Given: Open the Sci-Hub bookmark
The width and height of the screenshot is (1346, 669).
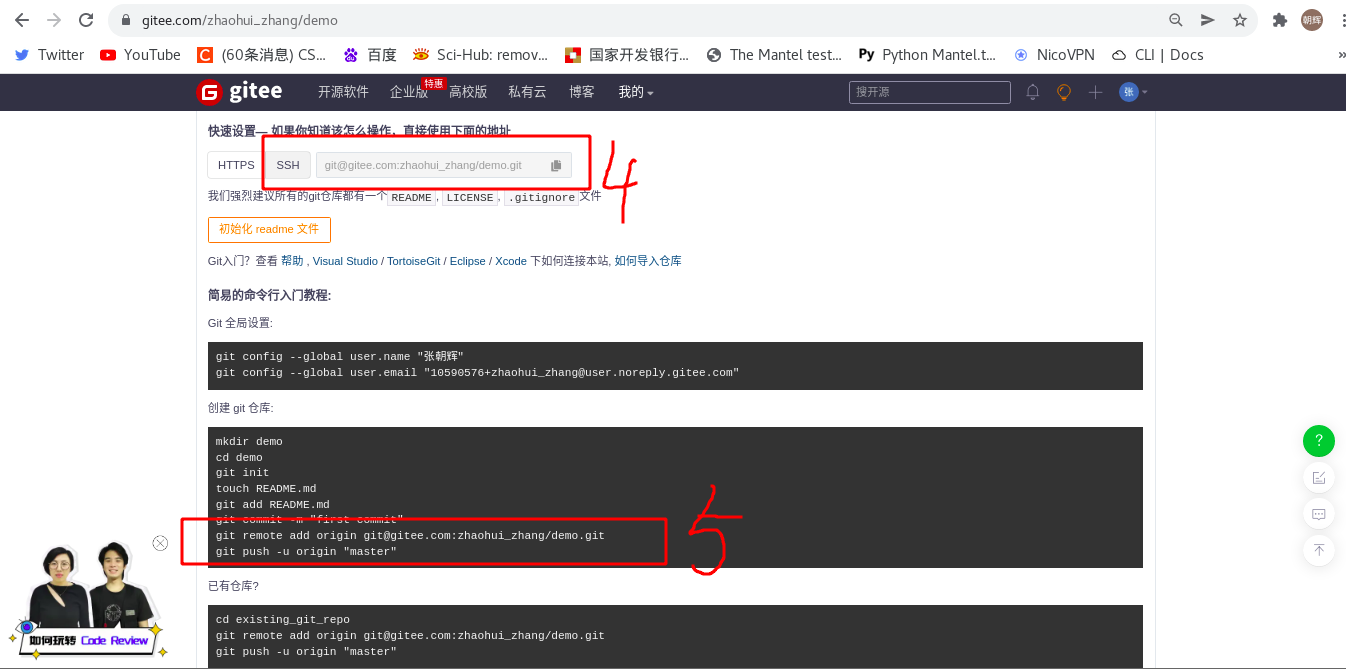Looking at the screenshot, I should coord(481,55).
